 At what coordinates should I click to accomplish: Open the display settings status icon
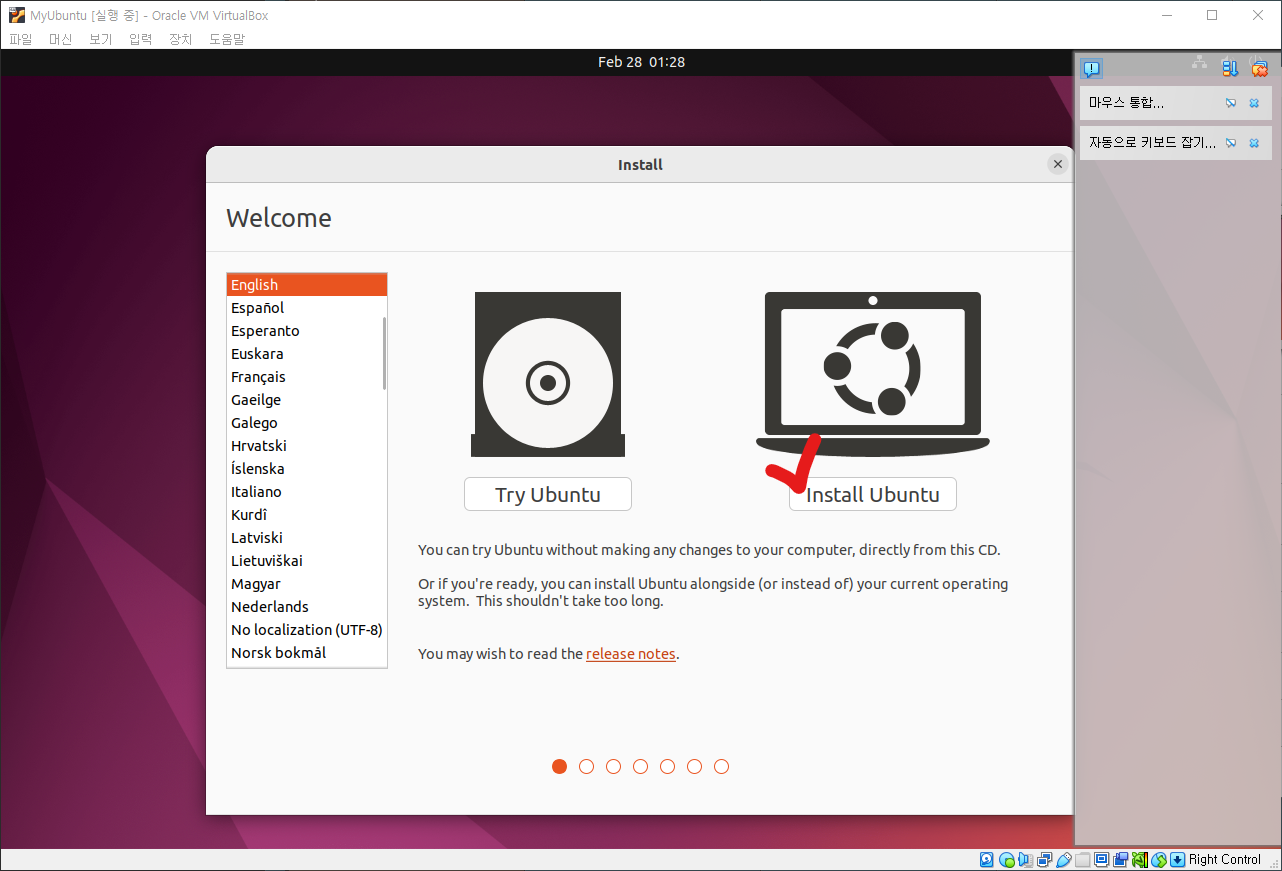tap(1102, 859)
